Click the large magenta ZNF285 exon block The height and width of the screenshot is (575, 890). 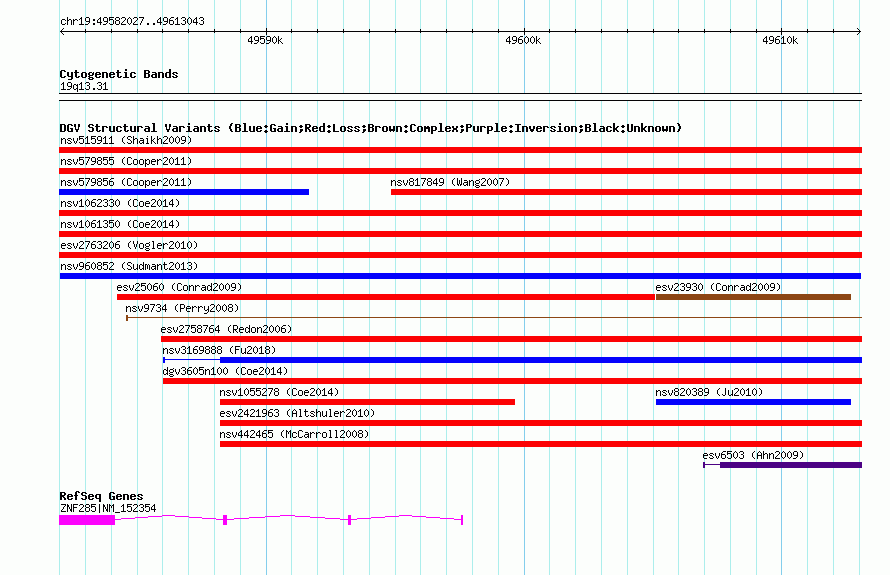tap(87, 520)
